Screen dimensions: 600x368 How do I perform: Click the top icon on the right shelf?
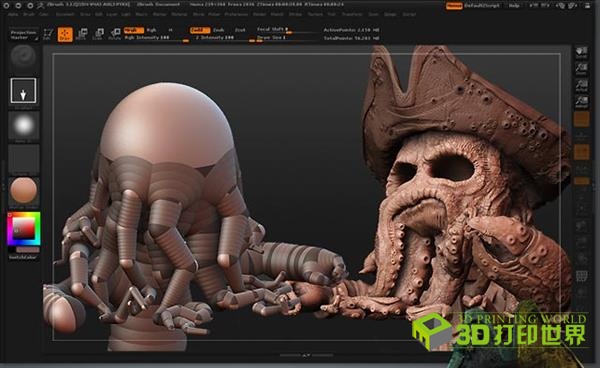[x=581, y=52]
